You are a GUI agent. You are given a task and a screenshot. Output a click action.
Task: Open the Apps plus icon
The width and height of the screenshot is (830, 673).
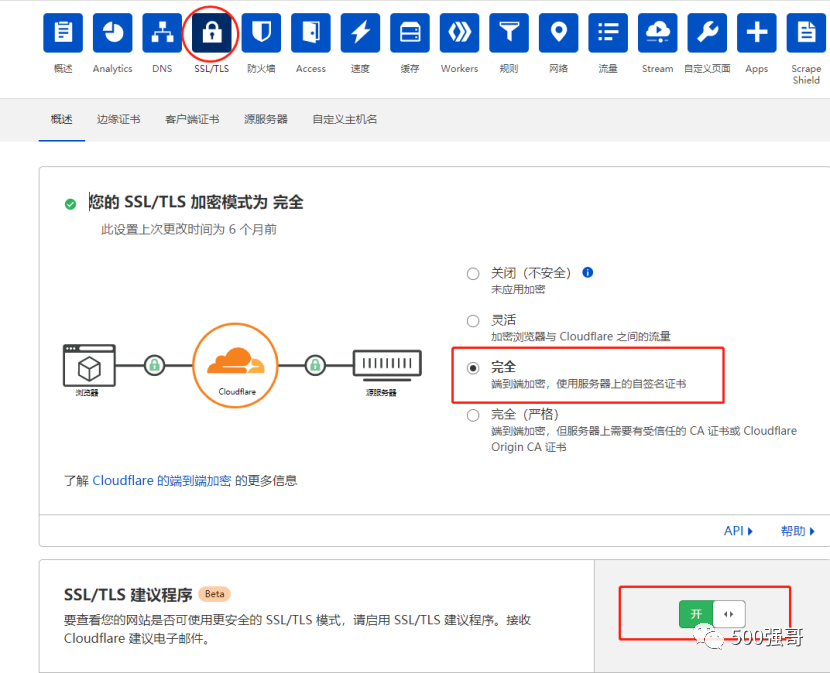coord(756,33)
